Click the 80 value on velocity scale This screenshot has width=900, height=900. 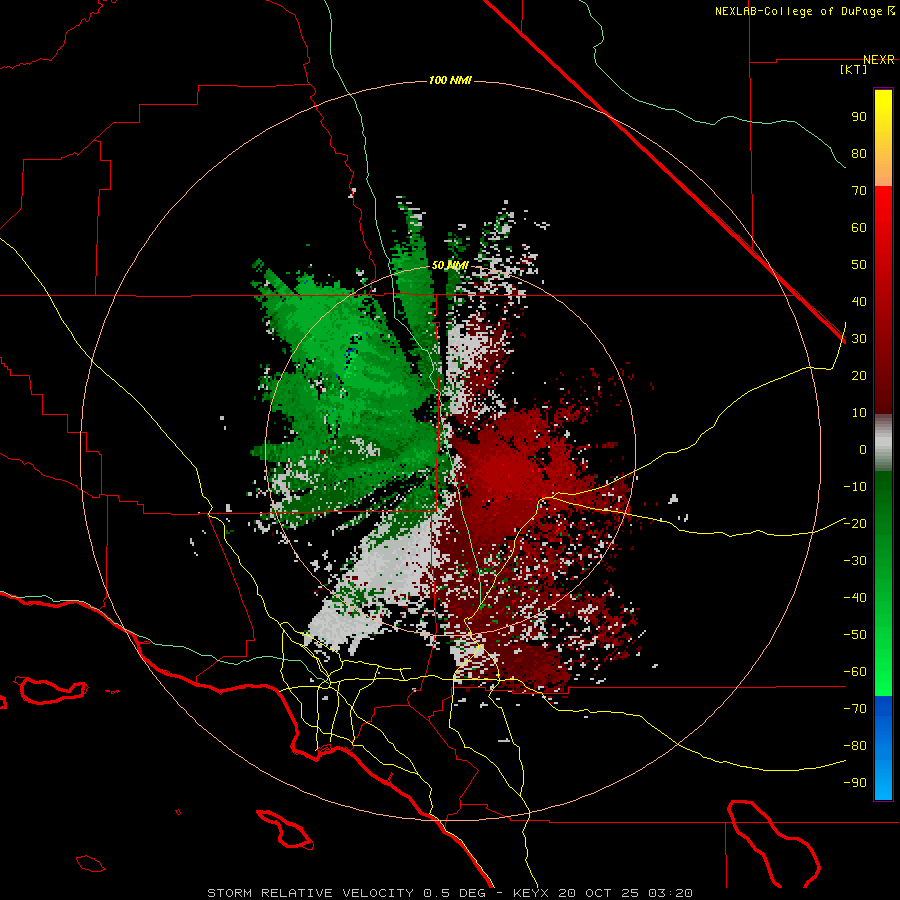click(859, 153)
